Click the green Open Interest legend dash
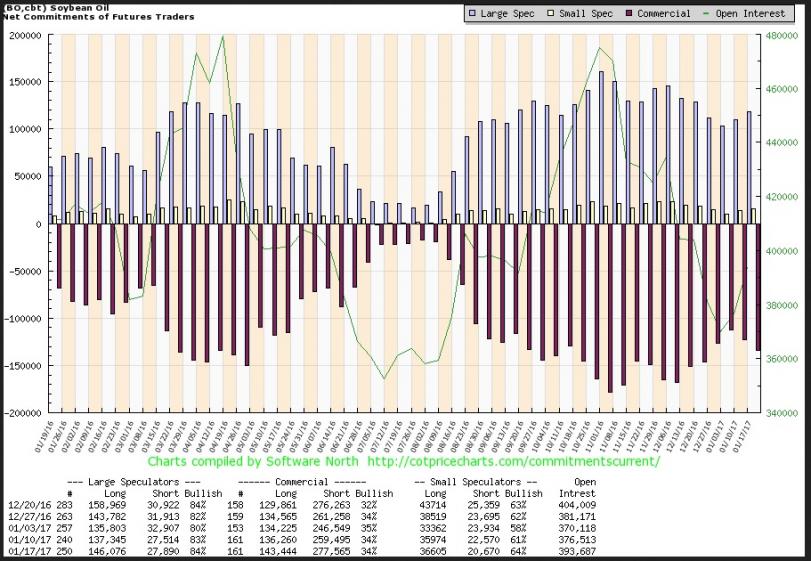This screenshot has width=811, height=561. [709, 14]
